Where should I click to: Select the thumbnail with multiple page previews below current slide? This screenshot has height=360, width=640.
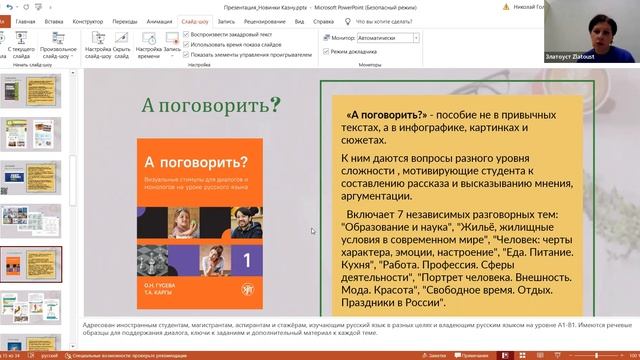click(x=31, y=308)
